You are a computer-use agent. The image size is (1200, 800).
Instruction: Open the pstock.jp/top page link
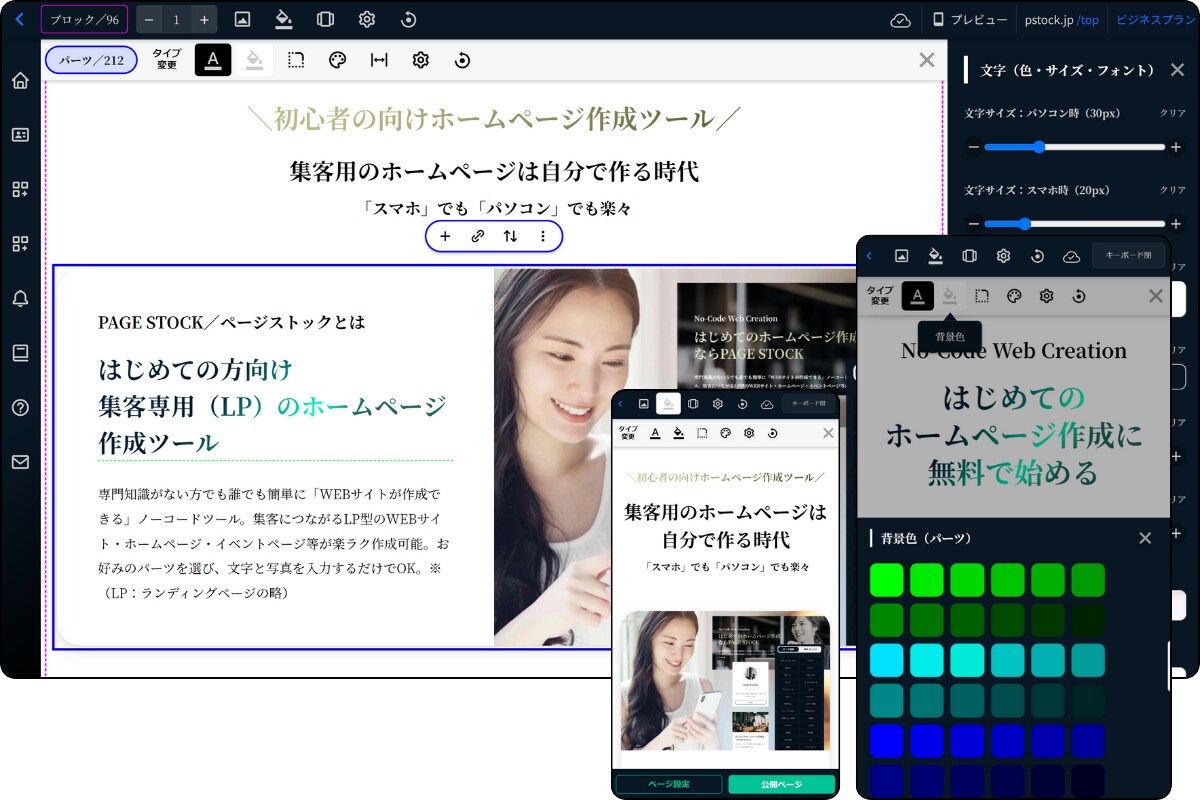click(1061, 20)
